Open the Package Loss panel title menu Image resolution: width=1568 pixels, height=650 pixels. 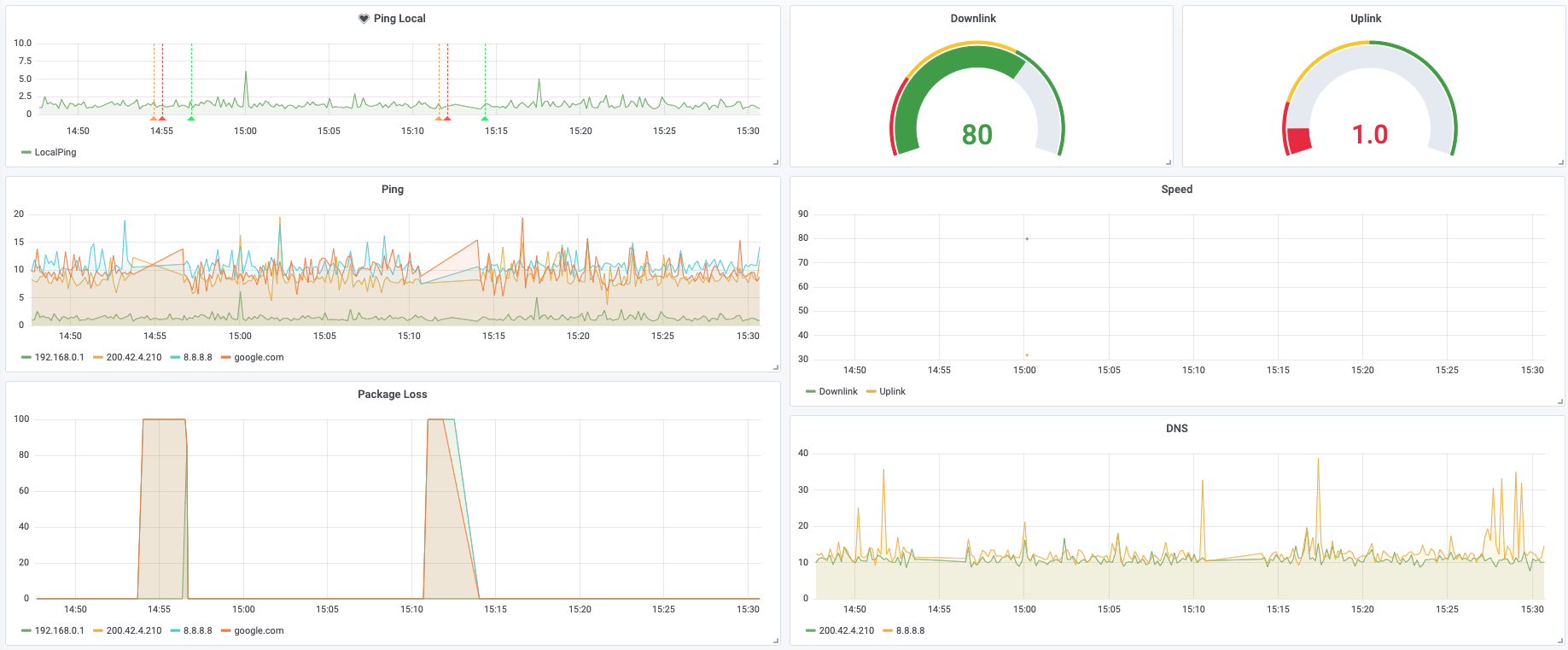tap(392, 395)
